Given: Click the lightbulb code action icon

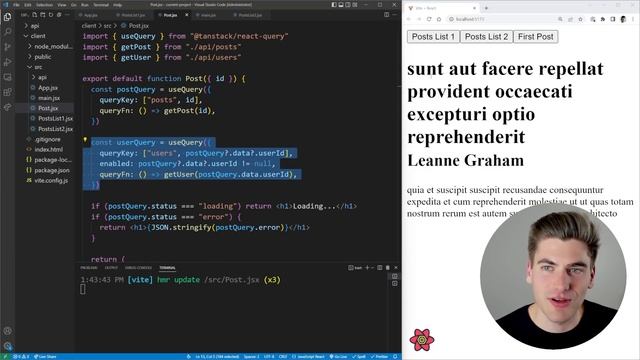Looking at the screenshot, I should pos(85,140).
